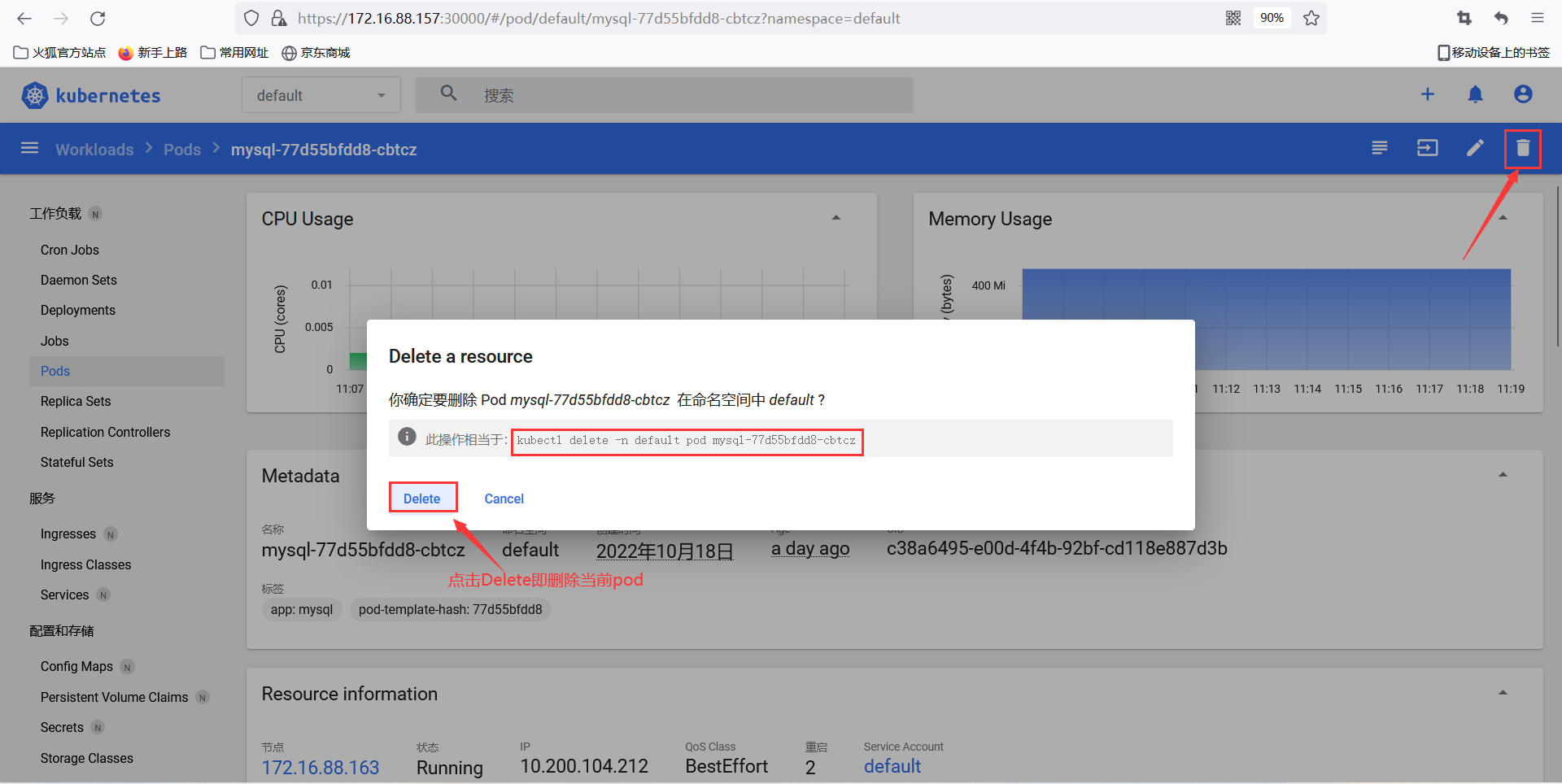
Task: Open 新手上路 bookmark
Action: tap(153, 52)
